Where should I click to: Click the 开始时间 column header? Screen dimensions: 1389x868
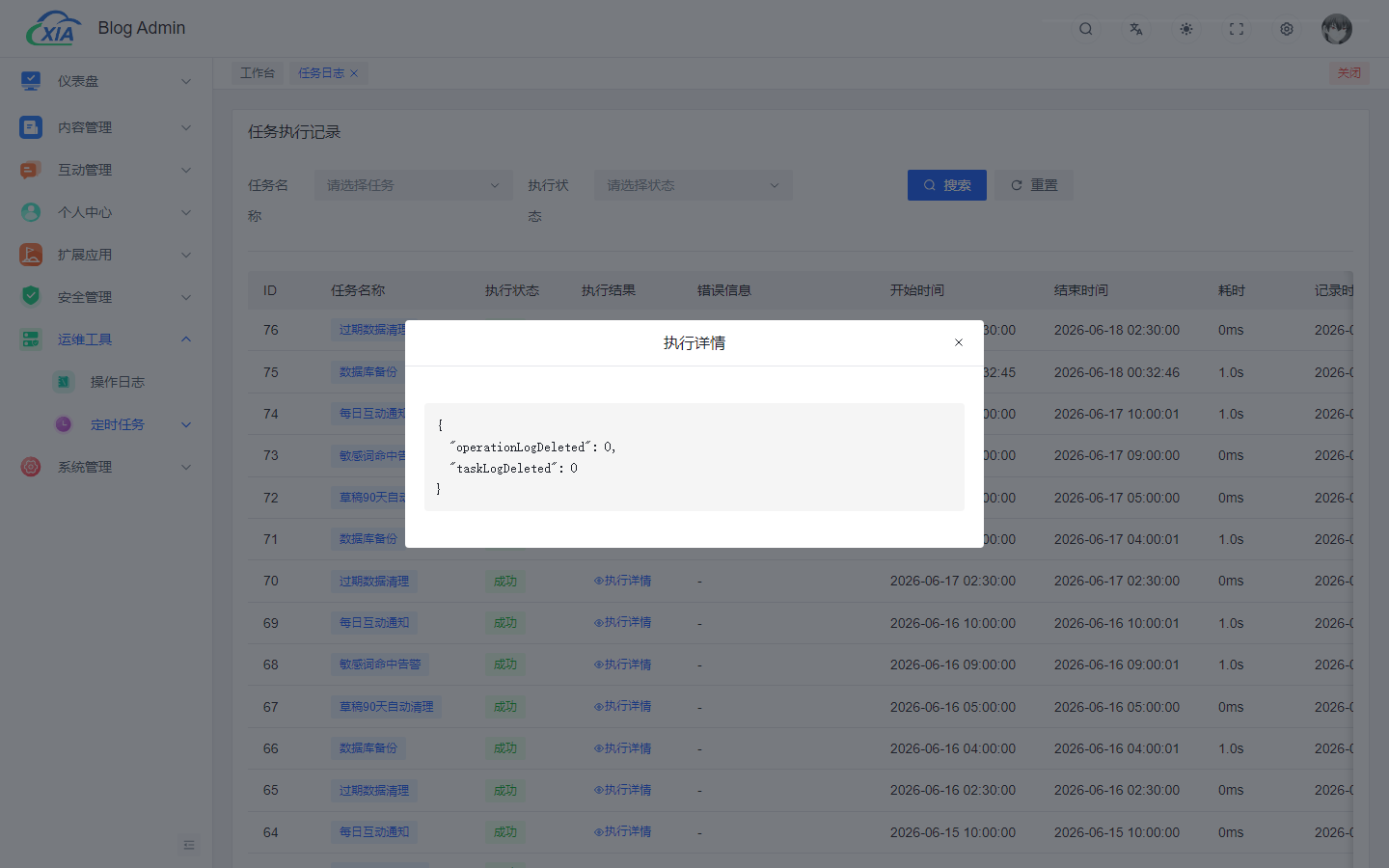point(917,290)
